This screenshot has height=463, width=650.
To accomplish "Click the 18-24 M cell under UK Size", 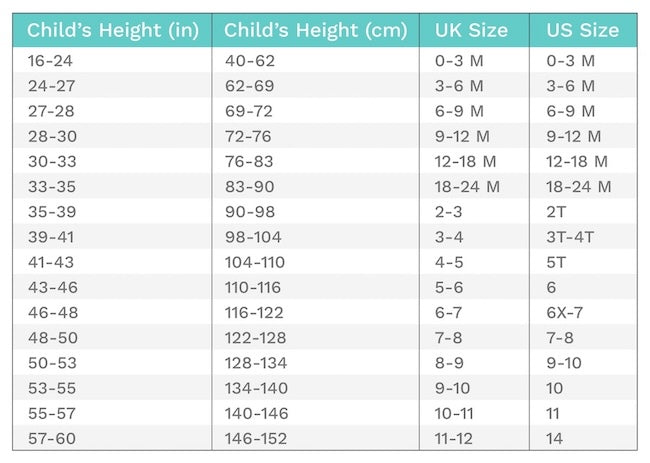I will [x=467, y=187].
